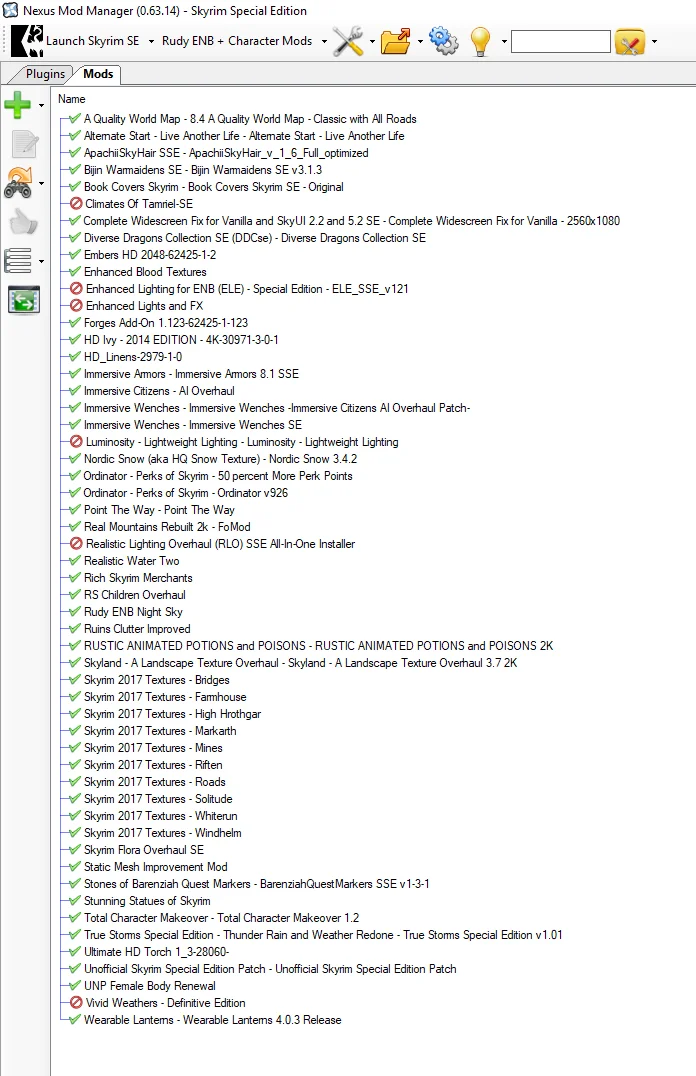Select Skyland - A Landscape Texture Overhaul row
The height and width of the screenshot is (1076, 696).
click(300, 663)
